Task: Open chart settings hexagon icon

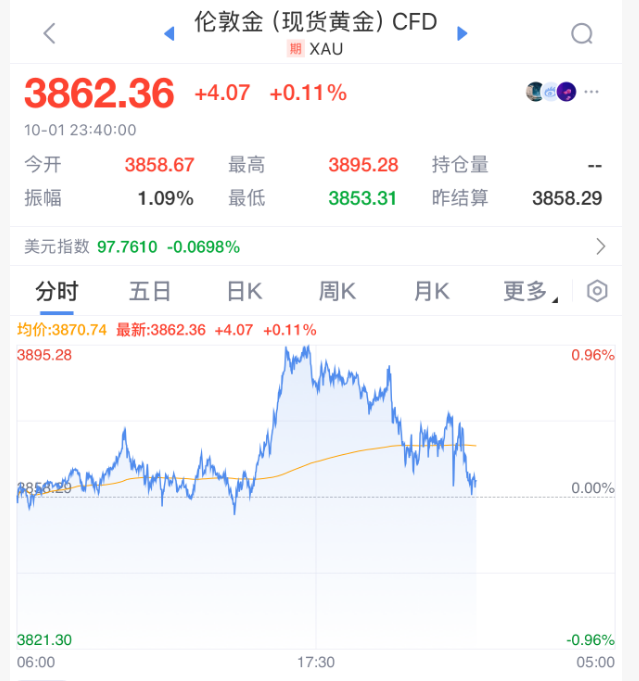Action: point(597,291)
